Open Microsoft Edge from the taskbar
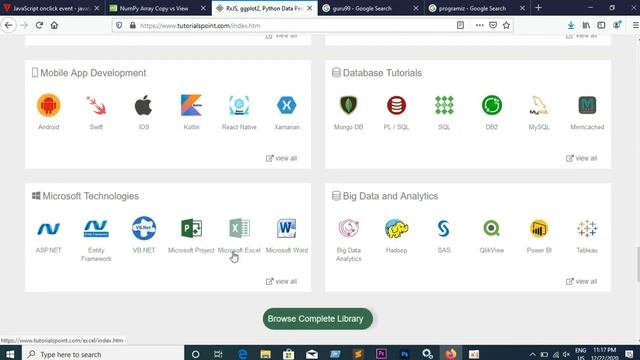This screenshot has width=640, height=360. click(x=242, y=354)
